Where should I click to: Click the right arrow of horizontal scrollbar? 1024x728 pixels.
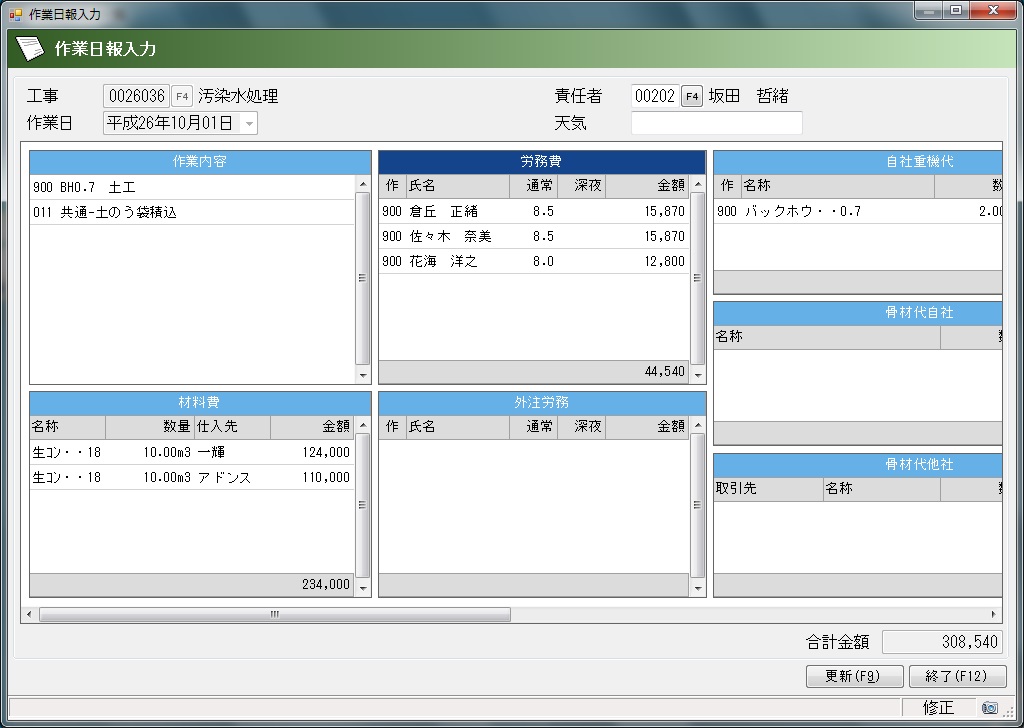click(993, 614)
